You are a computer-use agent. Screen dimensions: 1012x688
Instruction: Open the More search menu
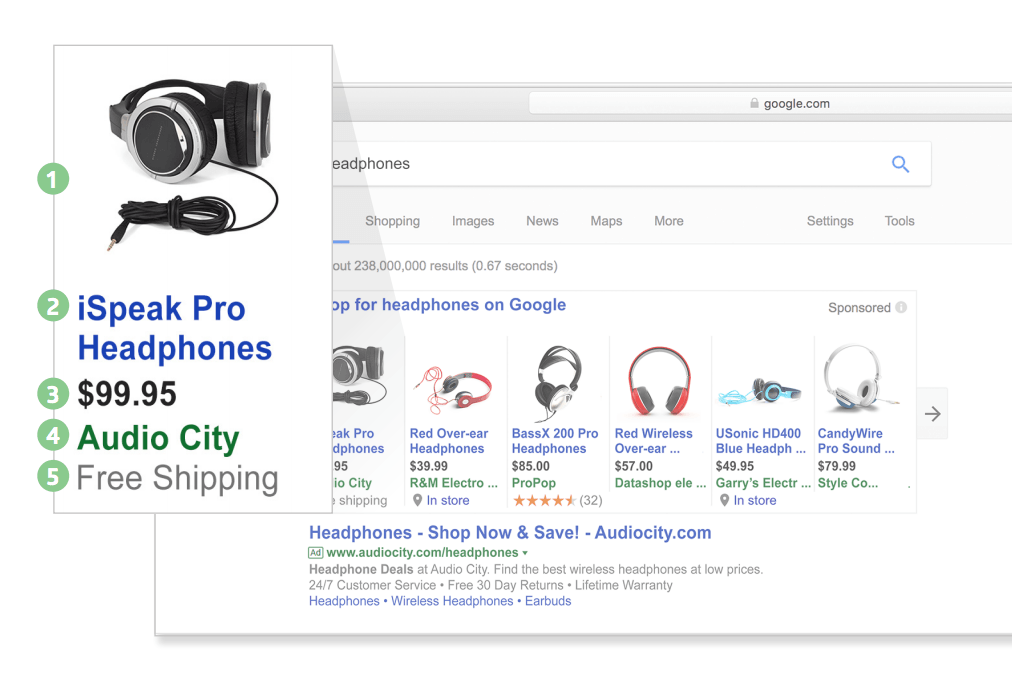668,221
